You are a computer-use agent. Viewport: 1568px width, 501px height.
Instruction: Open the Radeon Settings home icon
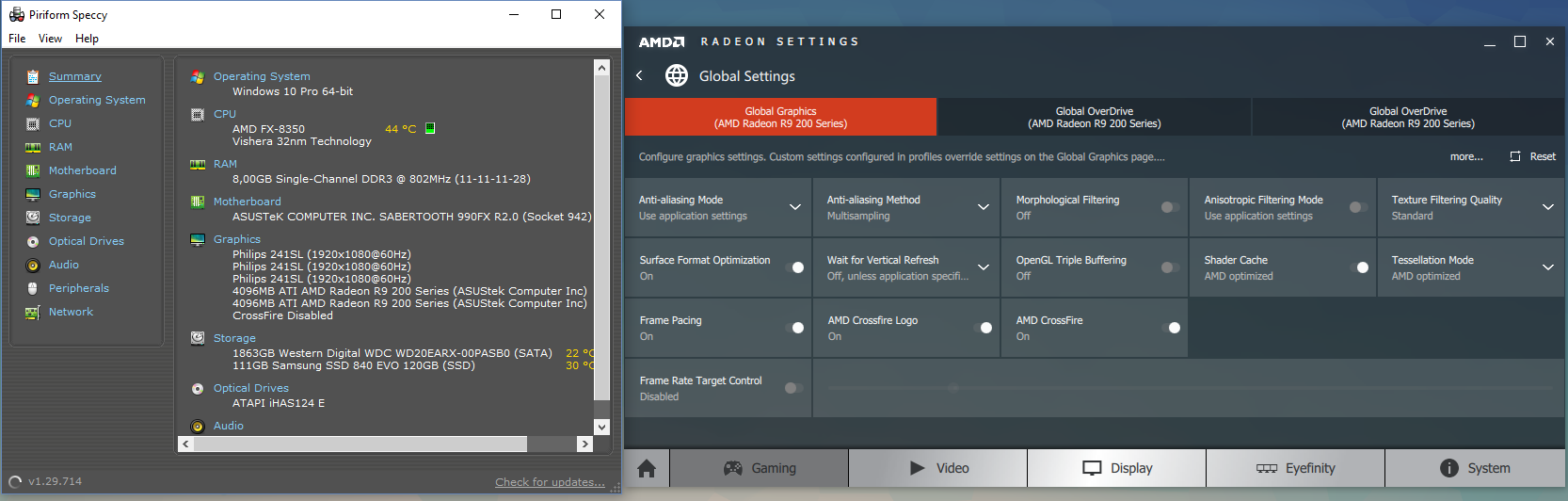click(647, 468)
